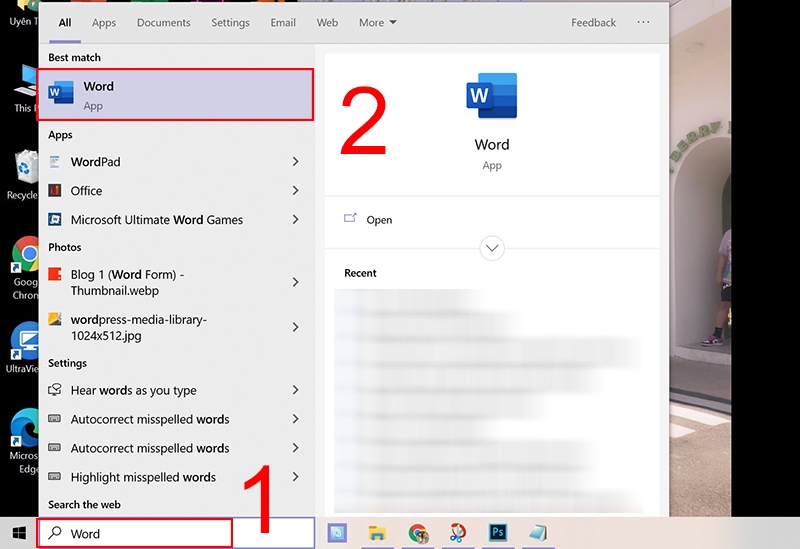Image resolution: width=800 pixels, height=549 pixels.
Task: Open Chrome from the taskbar
Action: tap(418, 533)
